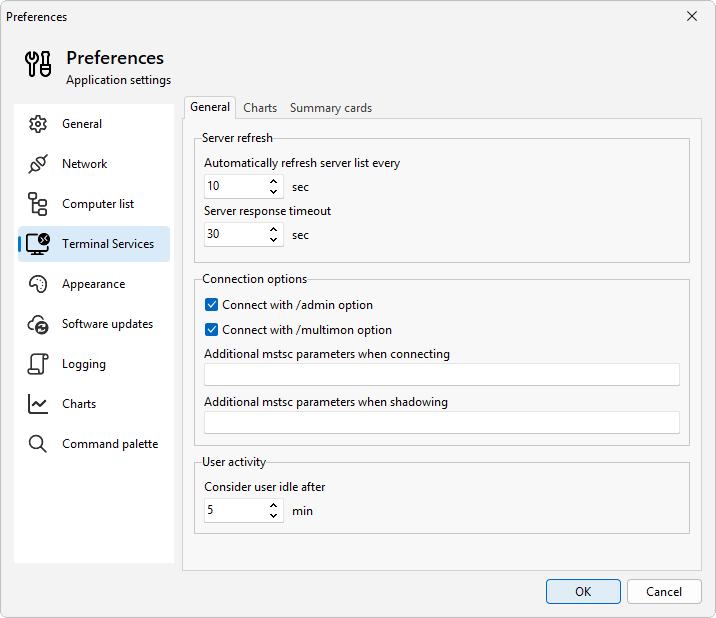The height and width of the screenshot is (618, 716).
Task: Click the Logging scroll icon
Action: 38,364
